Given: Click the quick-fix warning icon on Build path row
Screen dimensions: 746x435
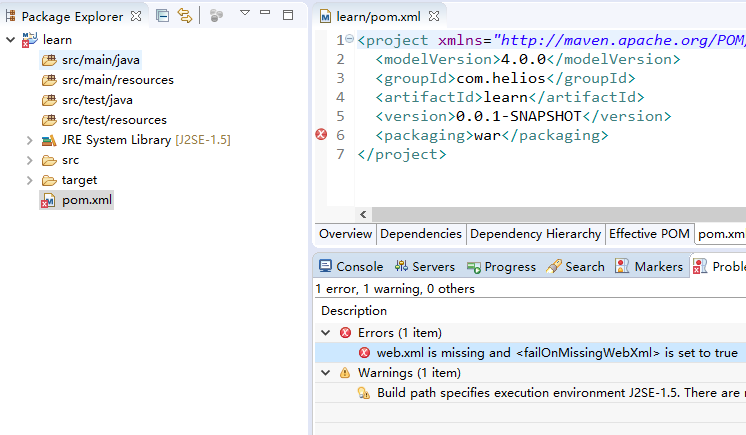Looking at the screenshot, I should coord(364,393).
